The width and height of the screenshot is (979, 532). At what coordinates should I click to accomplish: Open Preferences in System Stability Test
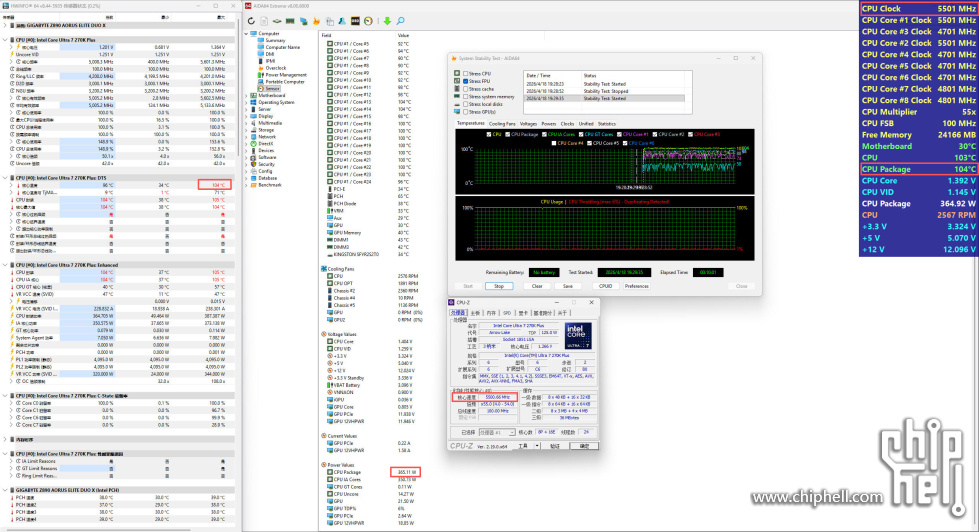pyautogui.click(x=636, y=286)
